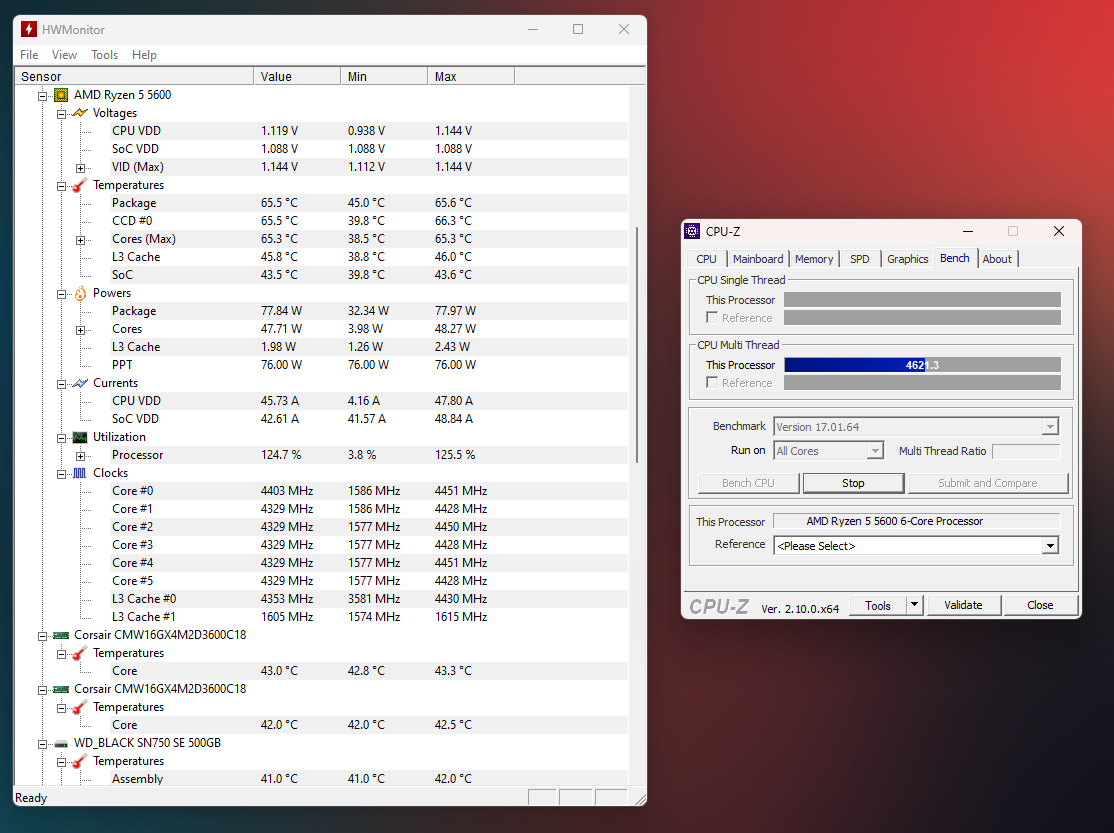Expand the Cores power entry
1114x833 pixels.
point(80,330)
